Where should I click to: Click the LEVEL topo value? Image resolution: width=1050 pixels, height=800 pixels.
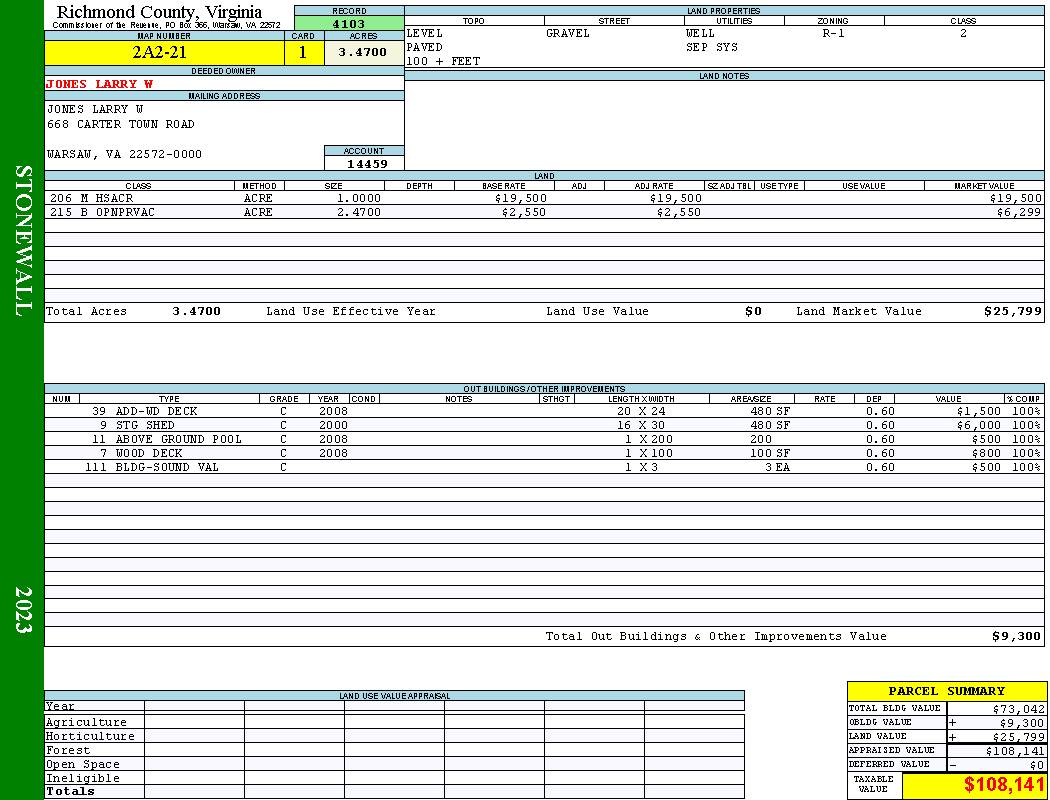point(425,33)
